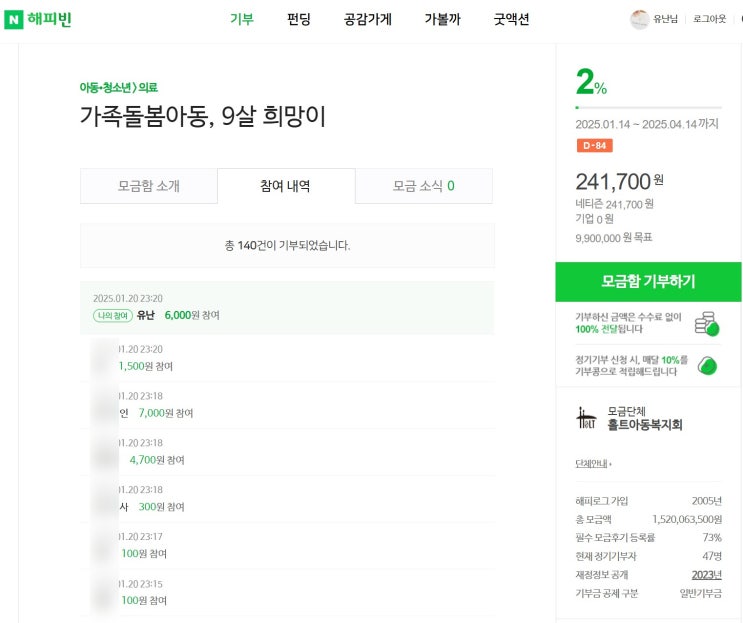Click the orange D-84 badge
This screenshot has width=743, height=623.
pos(596,145)
